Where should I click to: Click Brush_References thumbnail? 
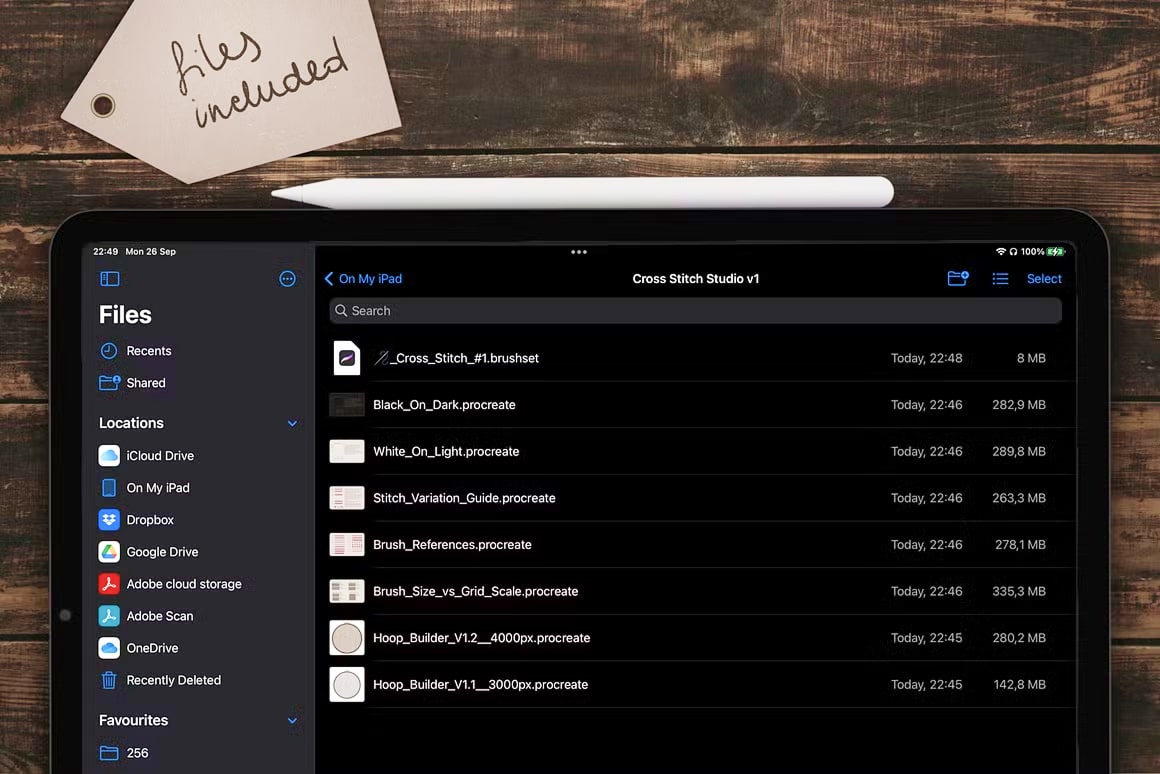[346, 545]
